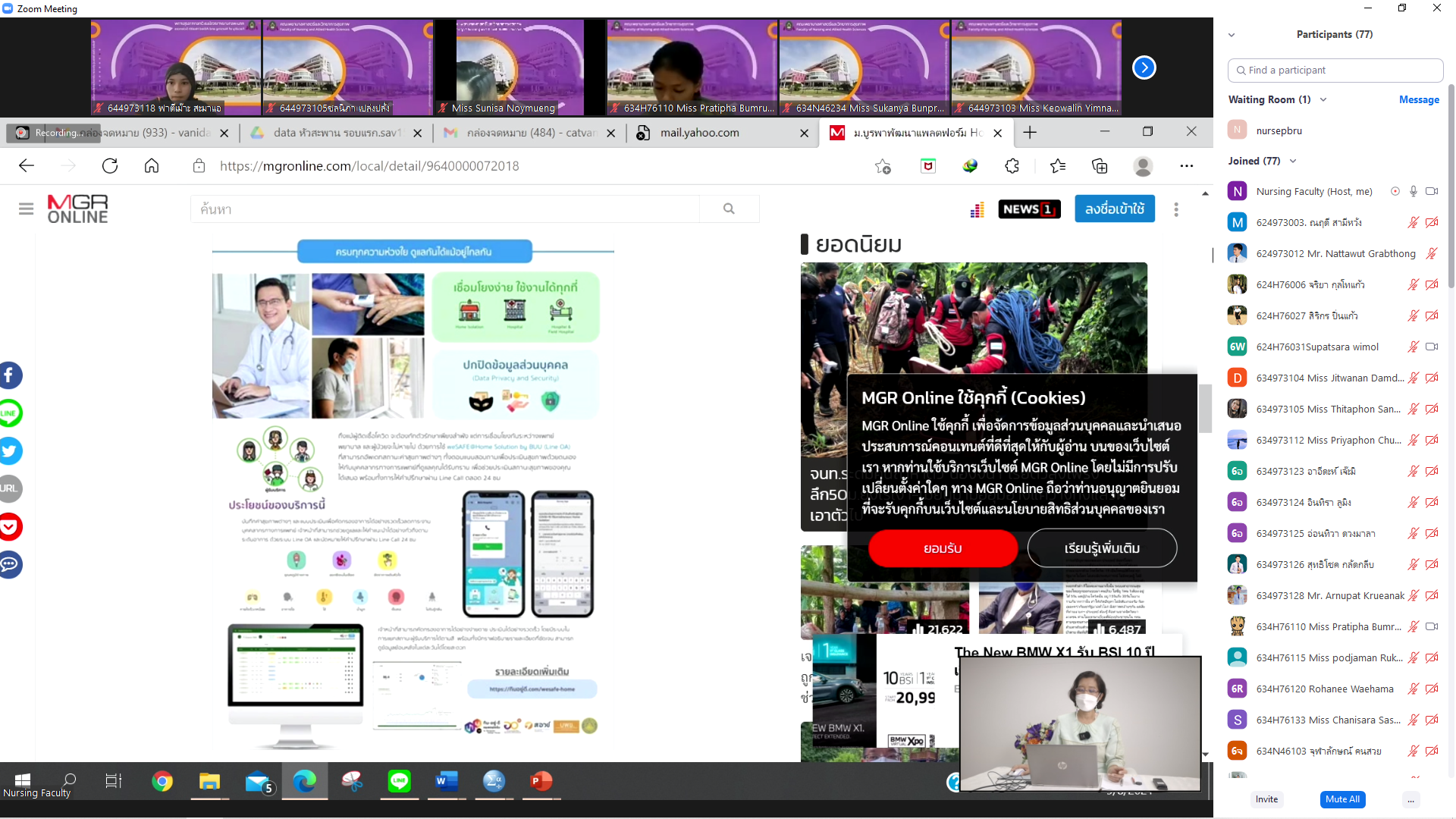This screenshot has width=1456, height=819.
Task: Switch to mail.yahoo.com tab
Action: (x=699, y=133)
